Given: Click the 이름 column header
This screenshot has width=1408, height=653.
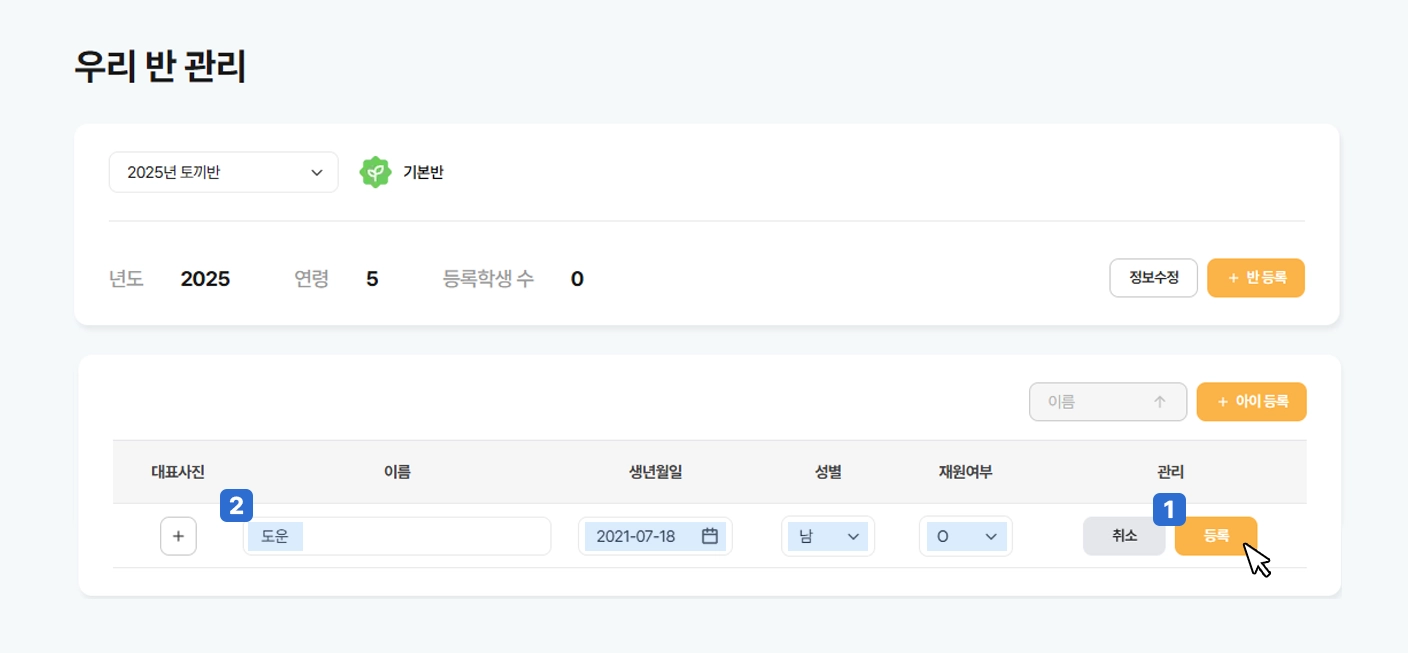Looking at the screenshot, I should click(397, 472).
